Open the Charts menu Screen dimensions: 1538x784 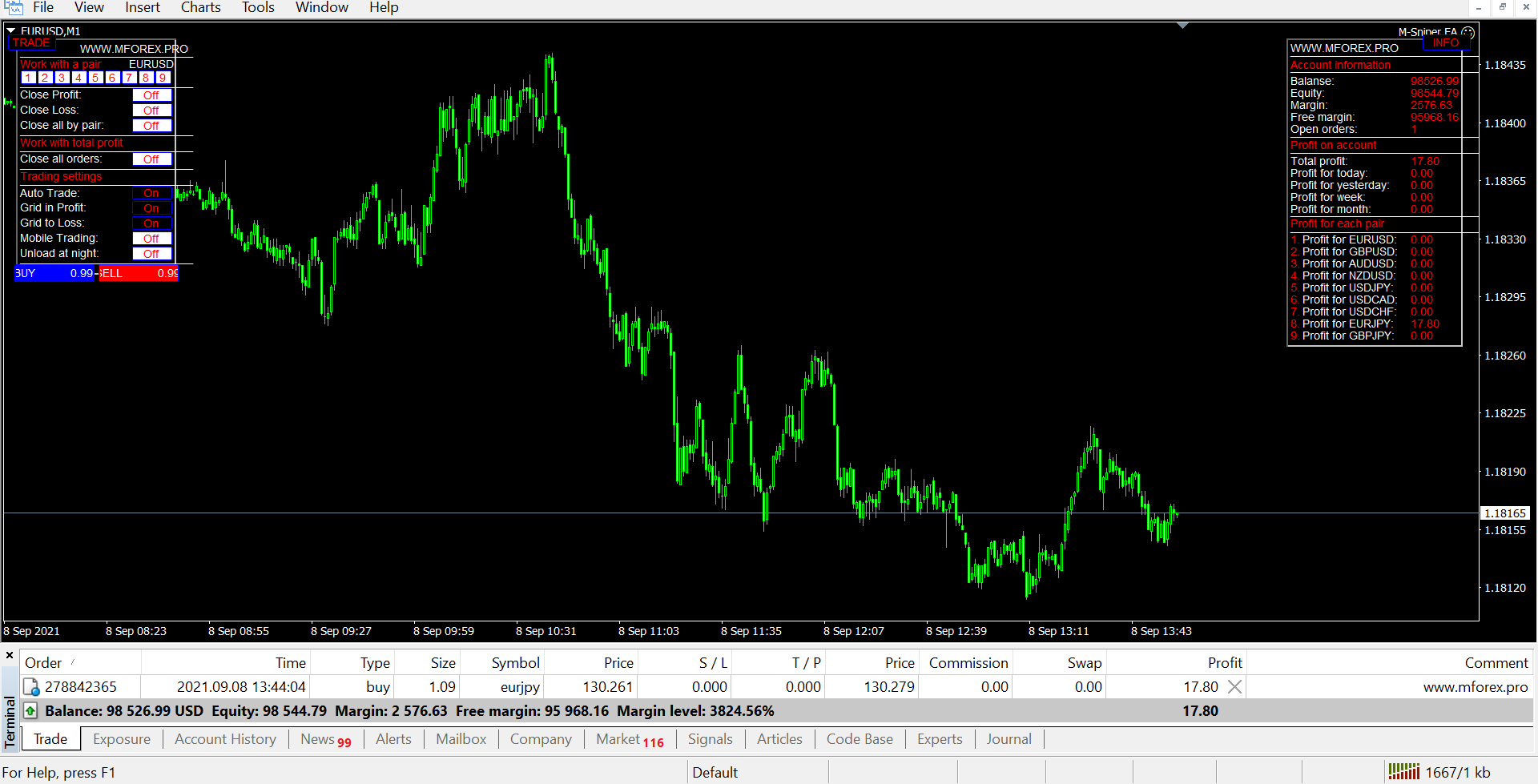[x=200, y=8]
